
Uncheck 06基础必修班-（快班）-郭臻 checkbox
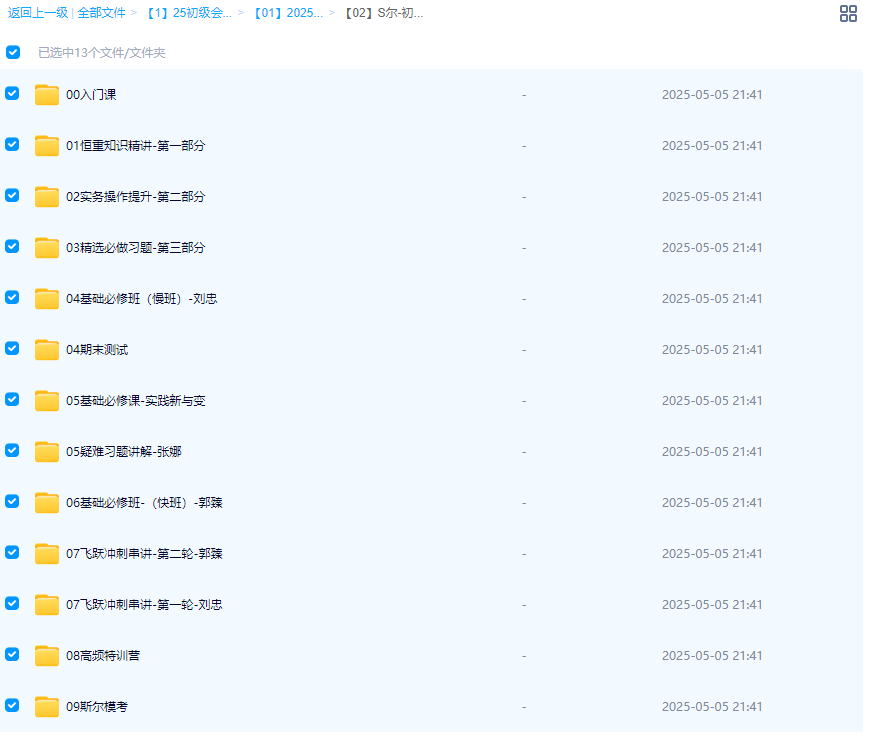tap(12, 503)
